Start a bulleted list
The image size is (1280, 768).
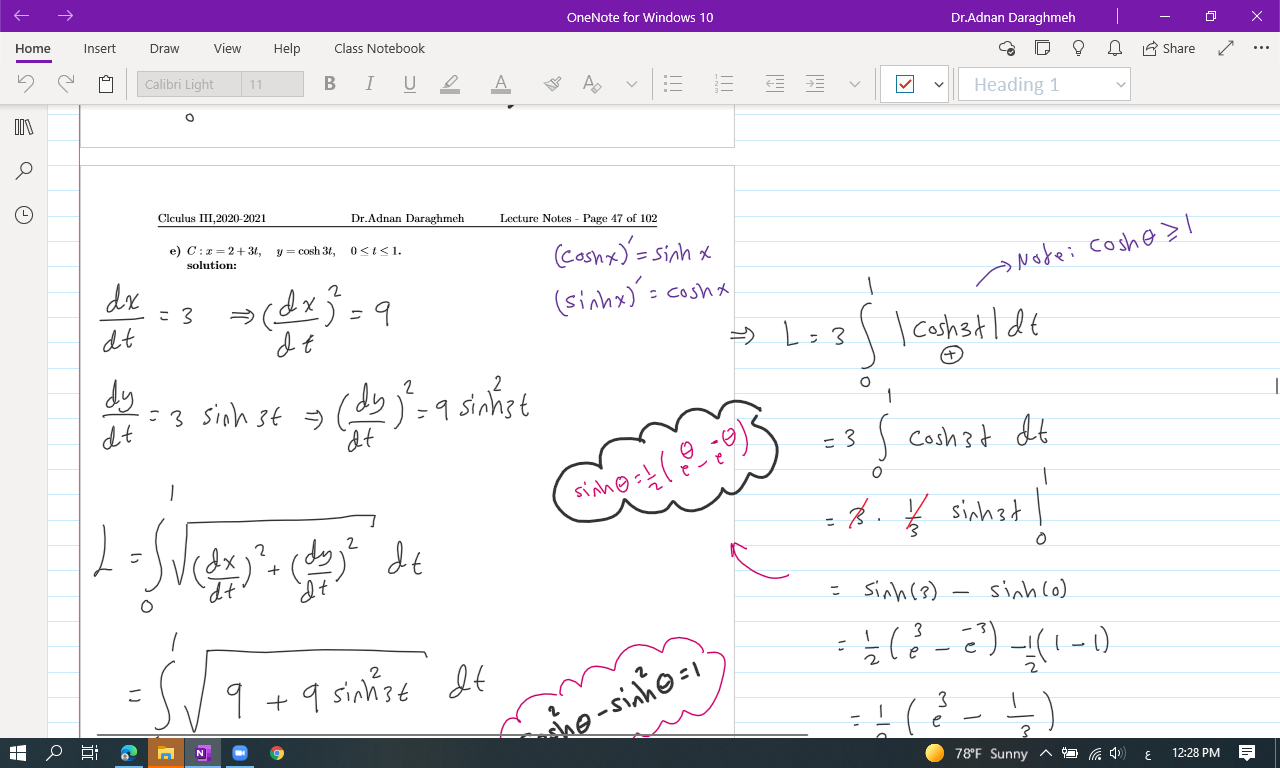[x=674, y=84]
